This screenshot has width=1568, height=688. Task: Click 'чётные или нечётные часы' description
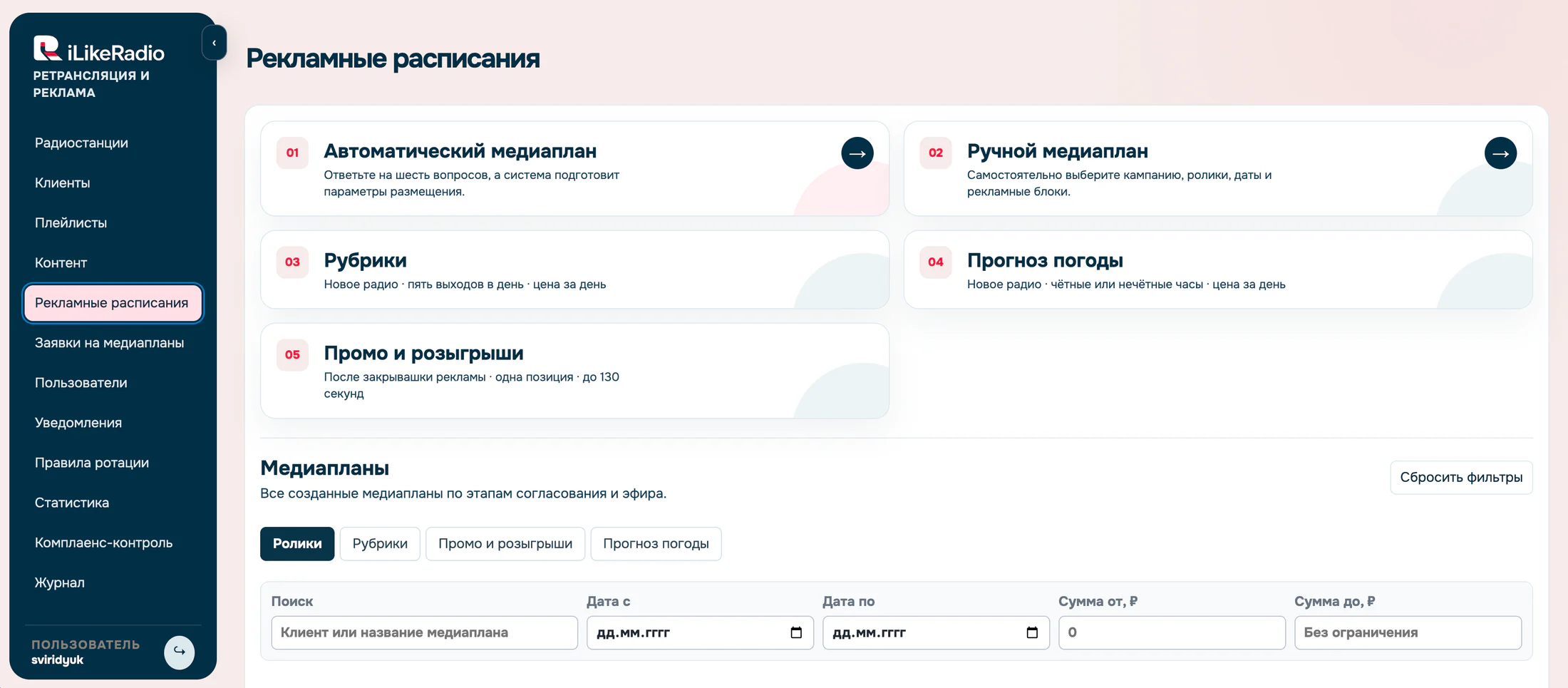(1126, 284)
